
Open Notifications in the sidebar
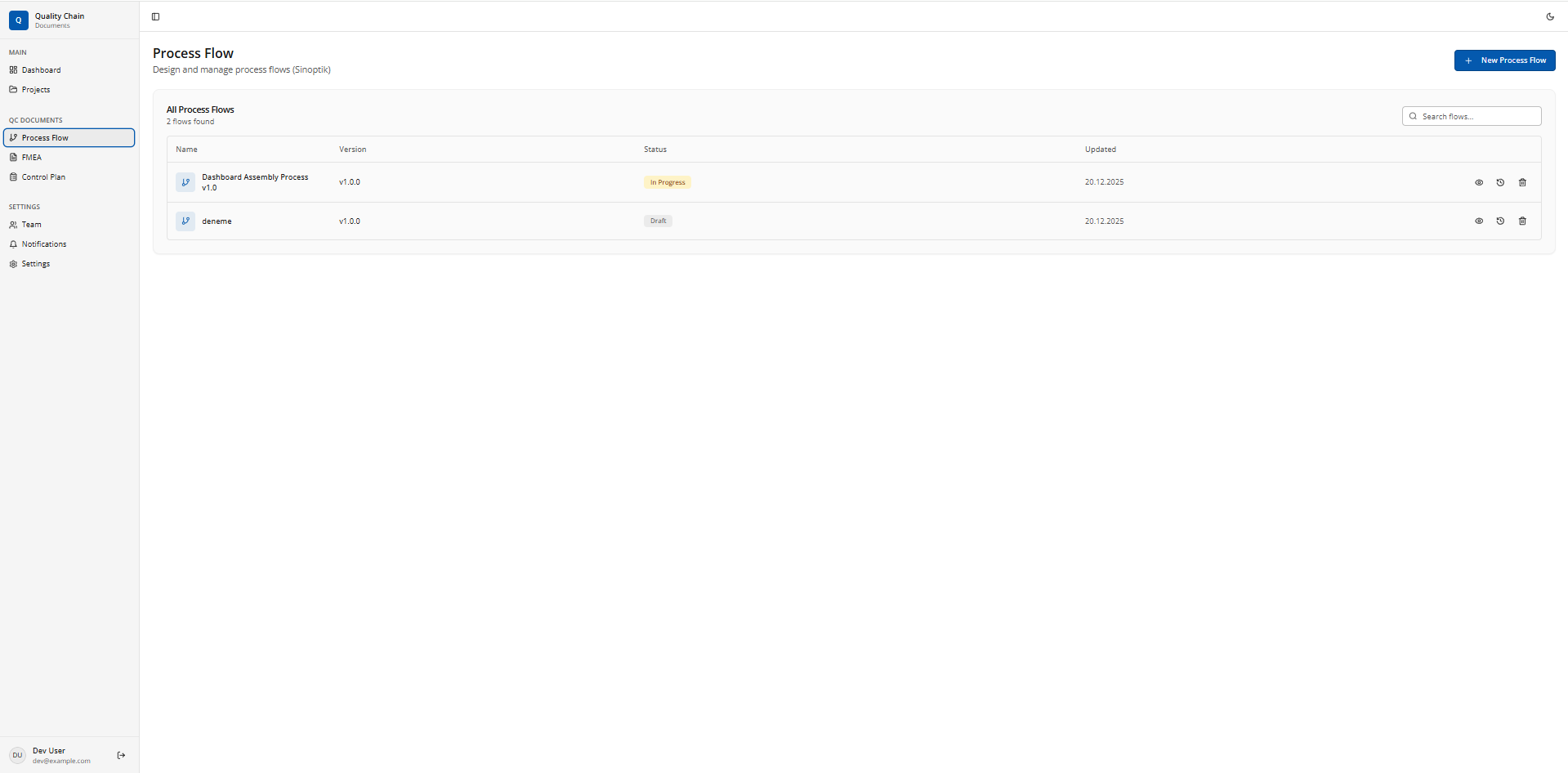point(69,244)
